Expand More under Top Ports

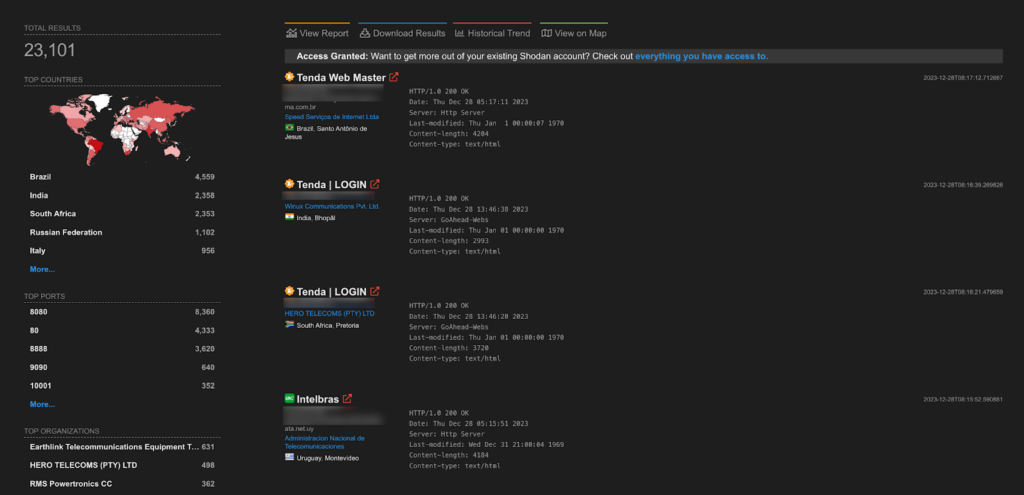click(x=42, y=404)
